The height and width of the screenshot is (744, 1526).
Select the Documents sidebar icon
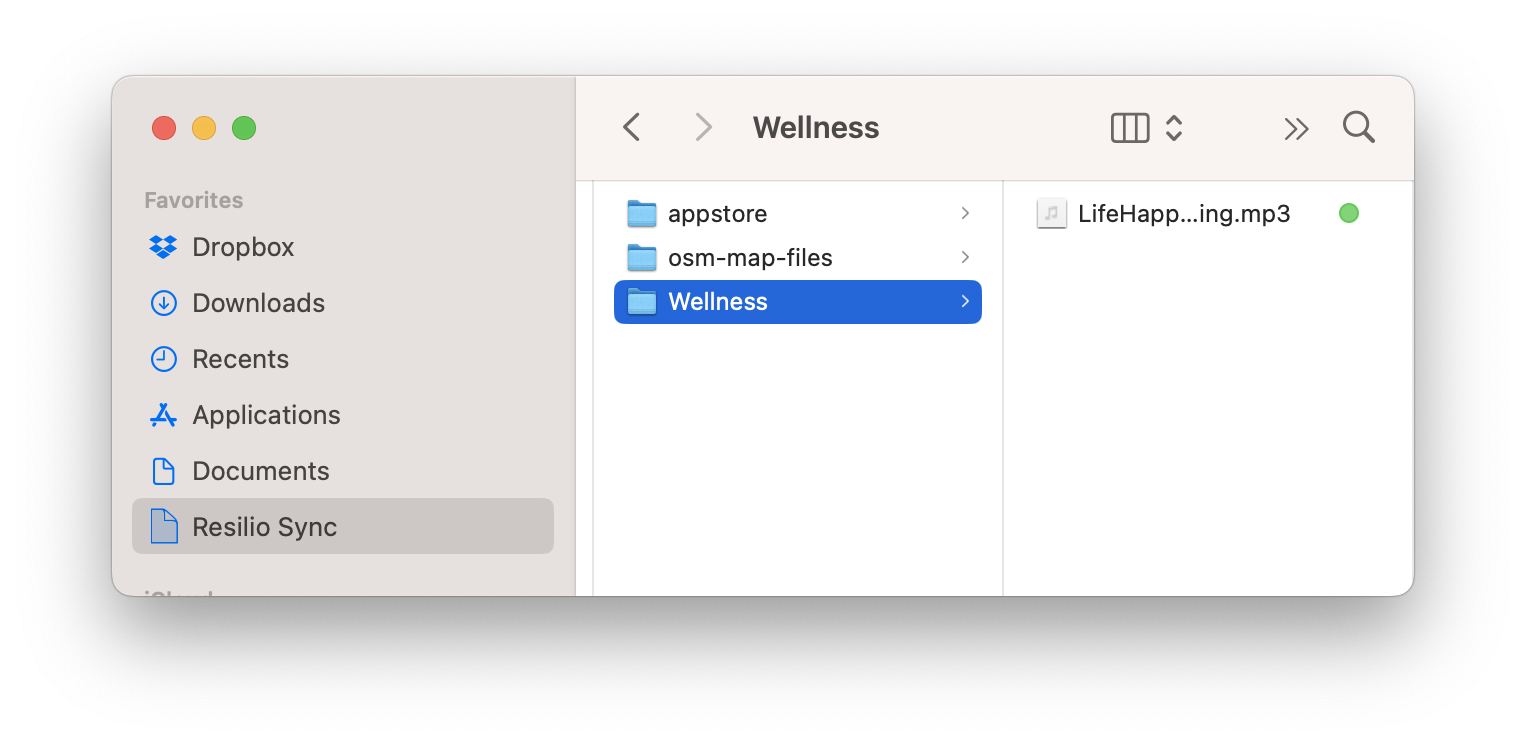click(x=163, y=471)
